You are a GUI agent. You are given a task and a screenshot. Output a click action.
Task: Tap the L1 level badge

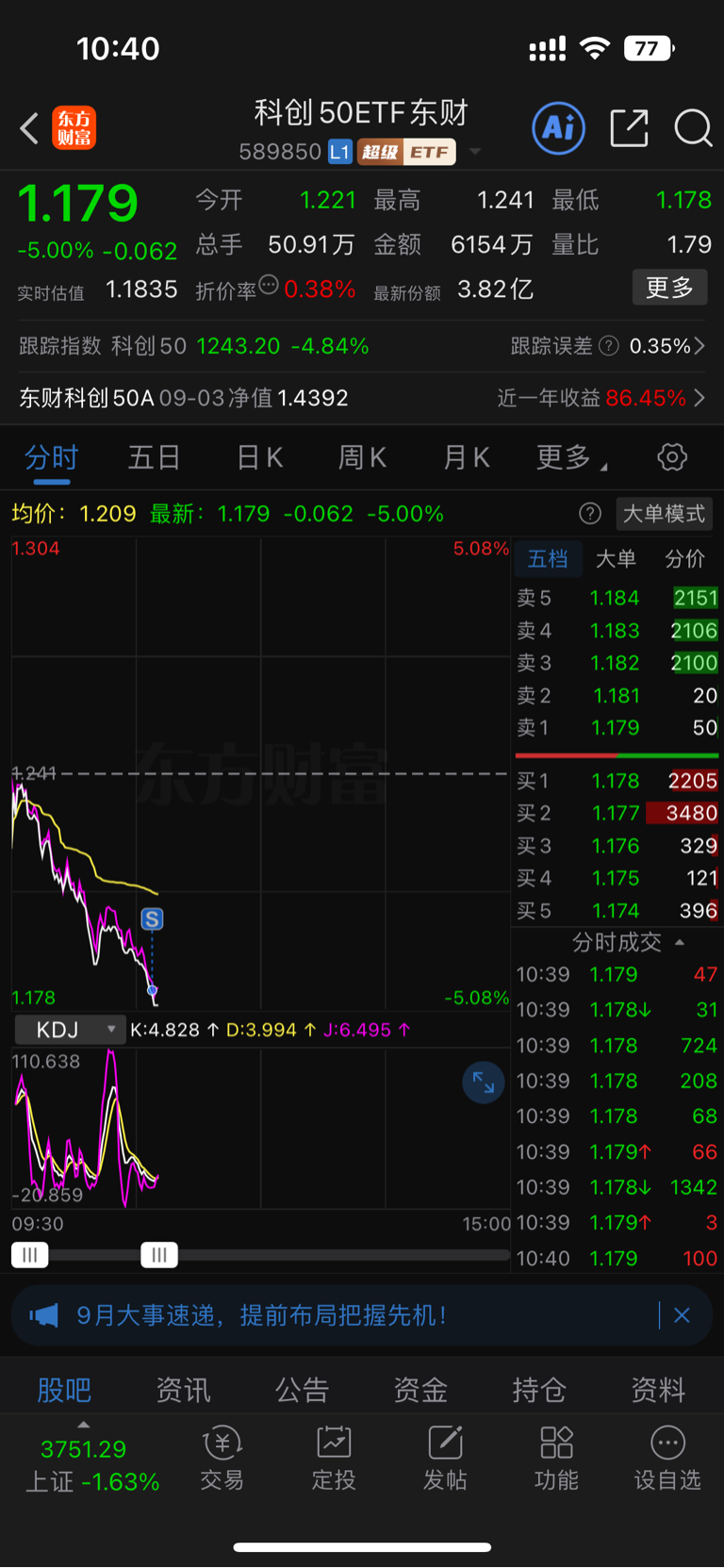click(339, 152)
